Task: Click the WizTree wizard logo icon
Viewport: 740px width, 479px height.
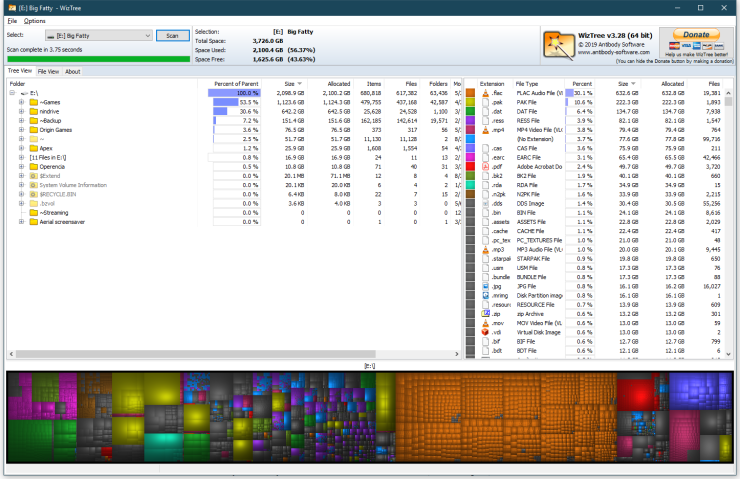Action: (x=558, y=45)
